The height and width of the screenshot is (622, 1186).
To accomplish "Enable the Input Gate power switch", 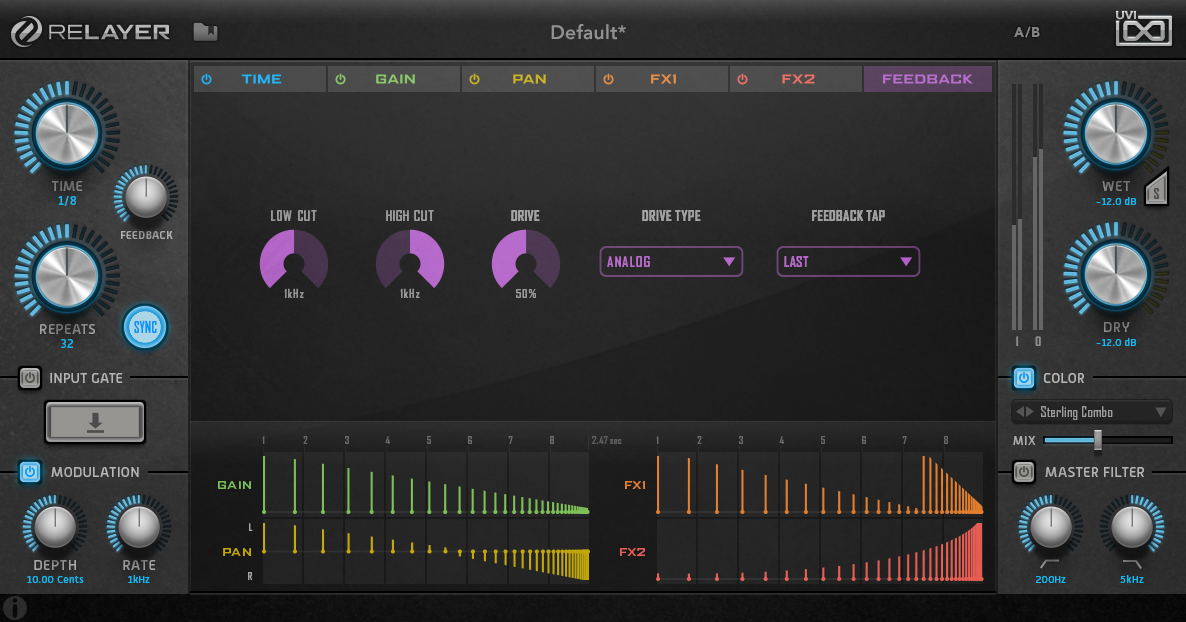I will pyautogui.click(x=30, y=378).
